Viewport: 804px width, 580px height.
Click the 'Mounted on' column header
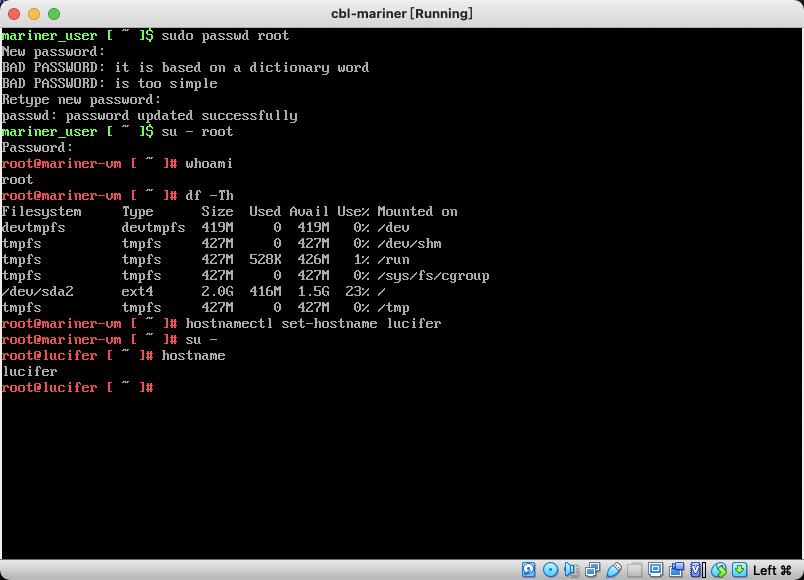tap(417, 211)
